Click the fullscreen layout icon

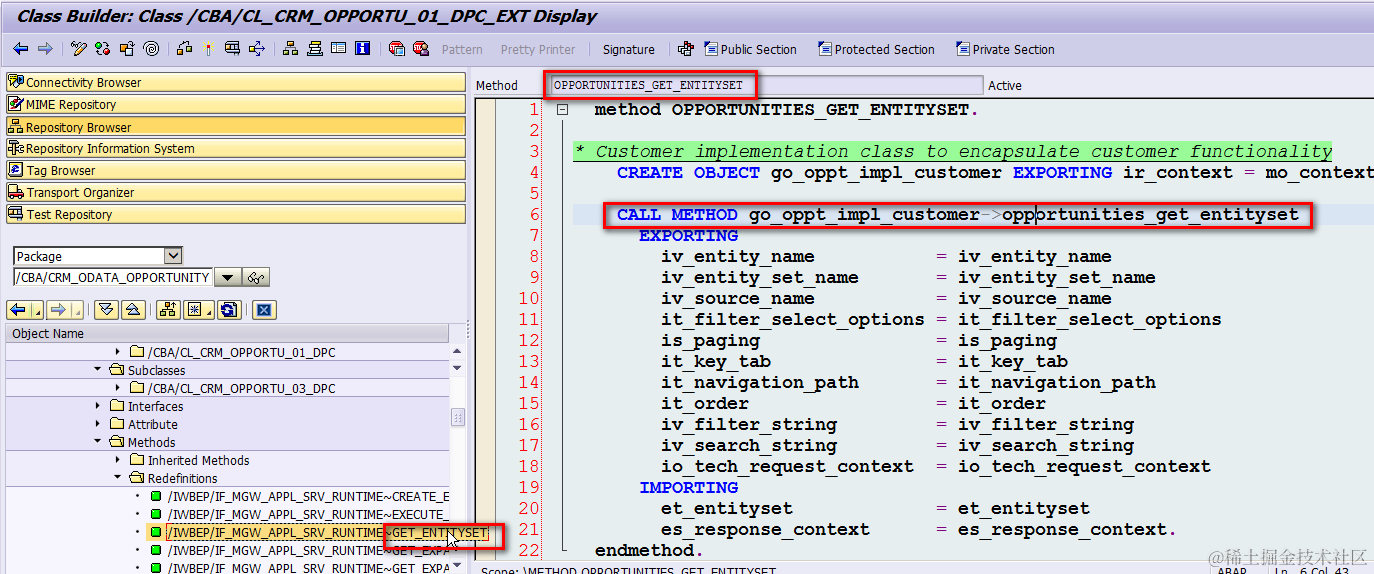[x=338, y=49]
